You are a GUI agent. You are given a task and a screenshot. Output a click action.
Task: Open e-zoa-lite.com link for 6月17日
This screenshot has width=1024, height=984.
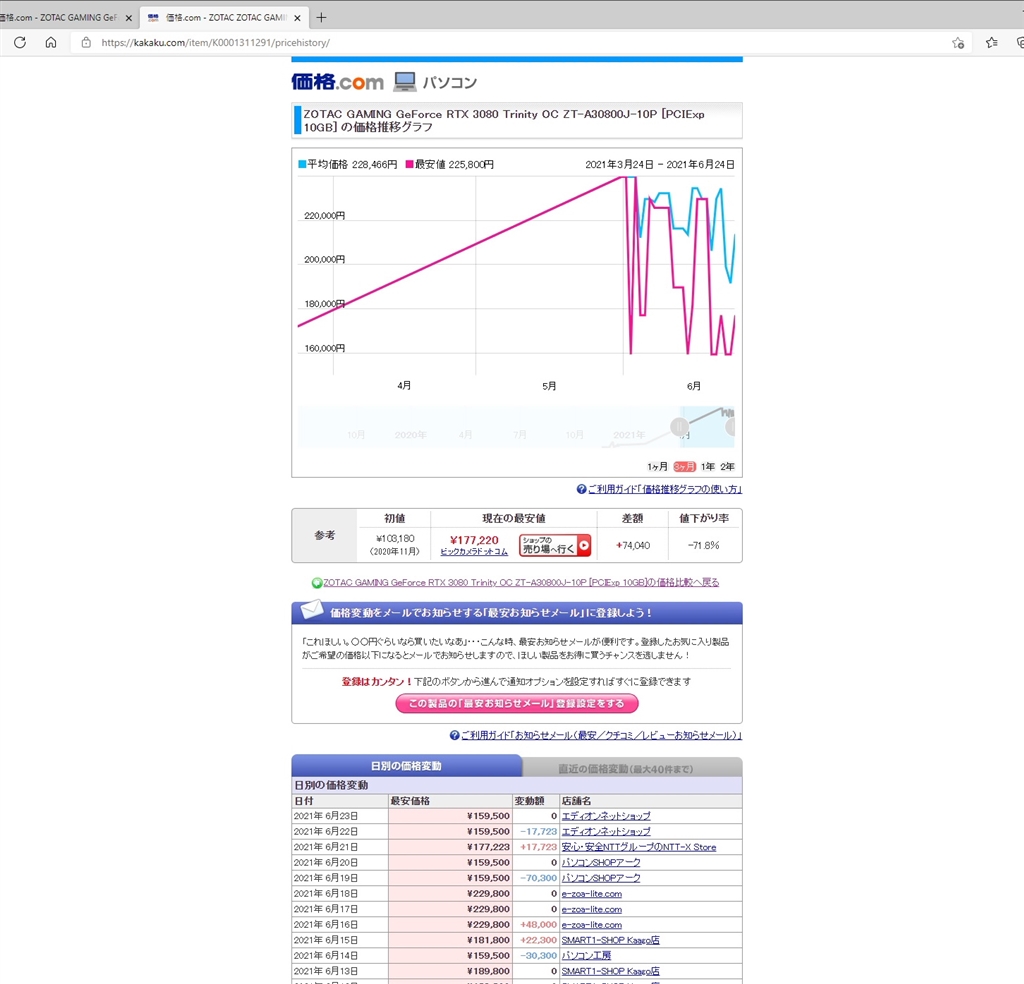click(592, 910)
